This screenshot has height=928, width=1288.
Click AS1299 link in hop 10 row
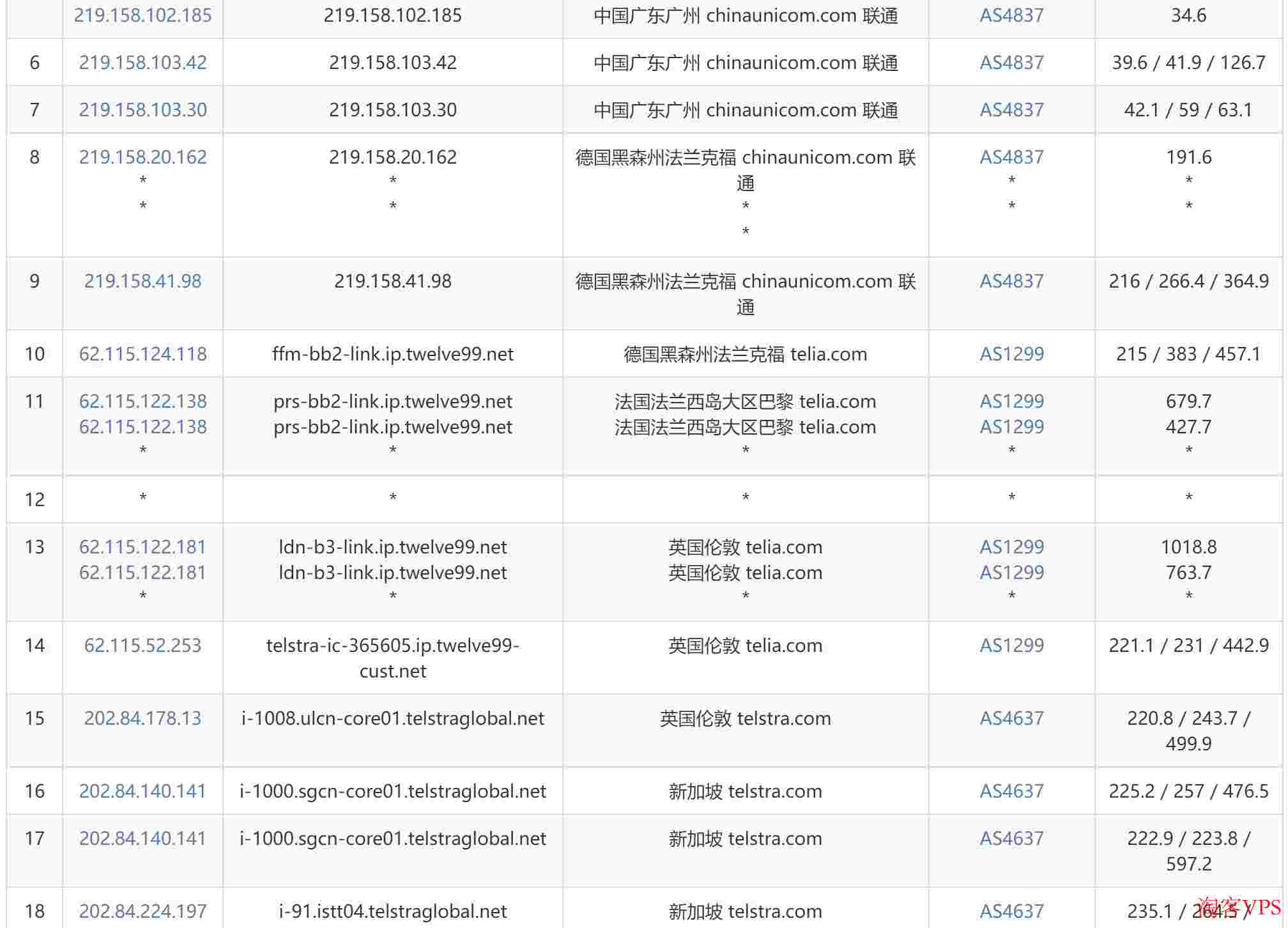click(1011, 354)
